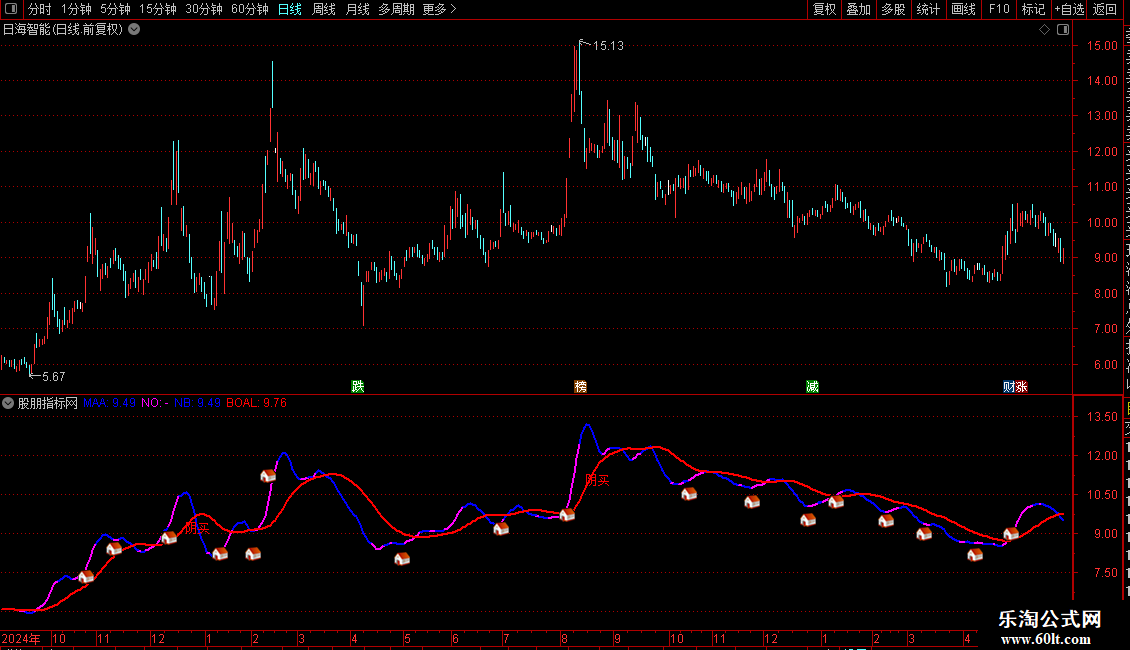Switch to 月线 monthly chart
Image resolution: width=1130 pixels, height=650 pixels.
[x=357, y=9]
